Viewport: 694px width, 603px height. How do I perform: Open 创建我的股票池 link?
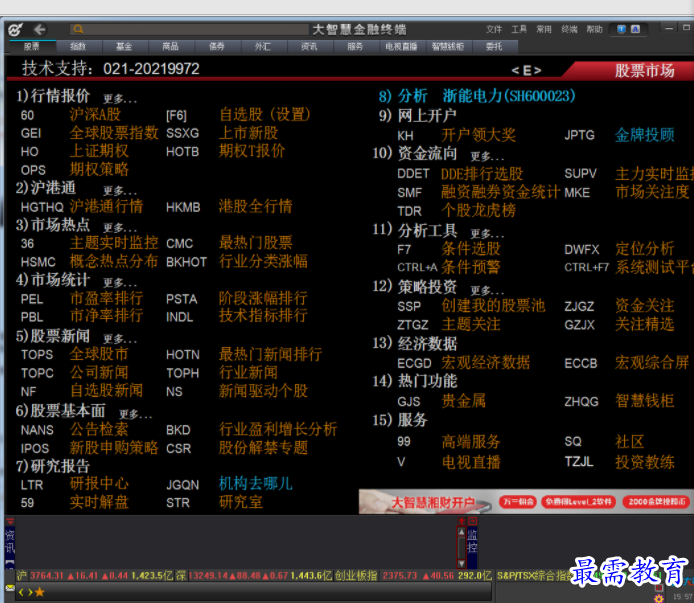tap(494, 306)
